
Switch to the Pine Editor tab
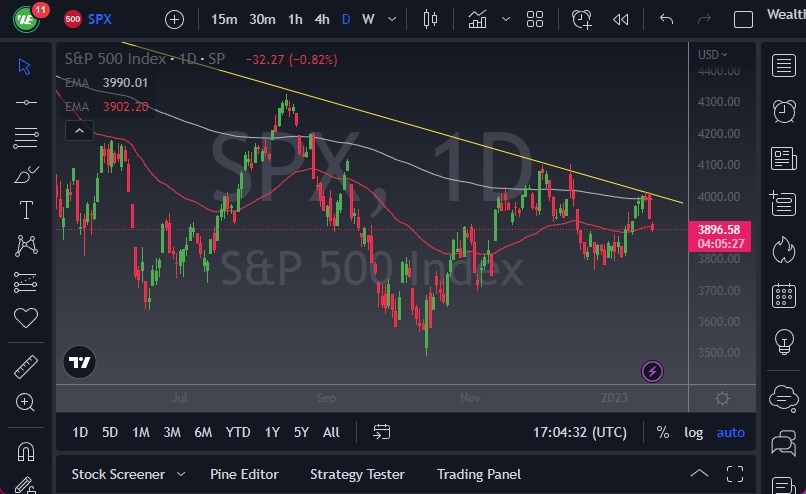(x=244, y=474)
